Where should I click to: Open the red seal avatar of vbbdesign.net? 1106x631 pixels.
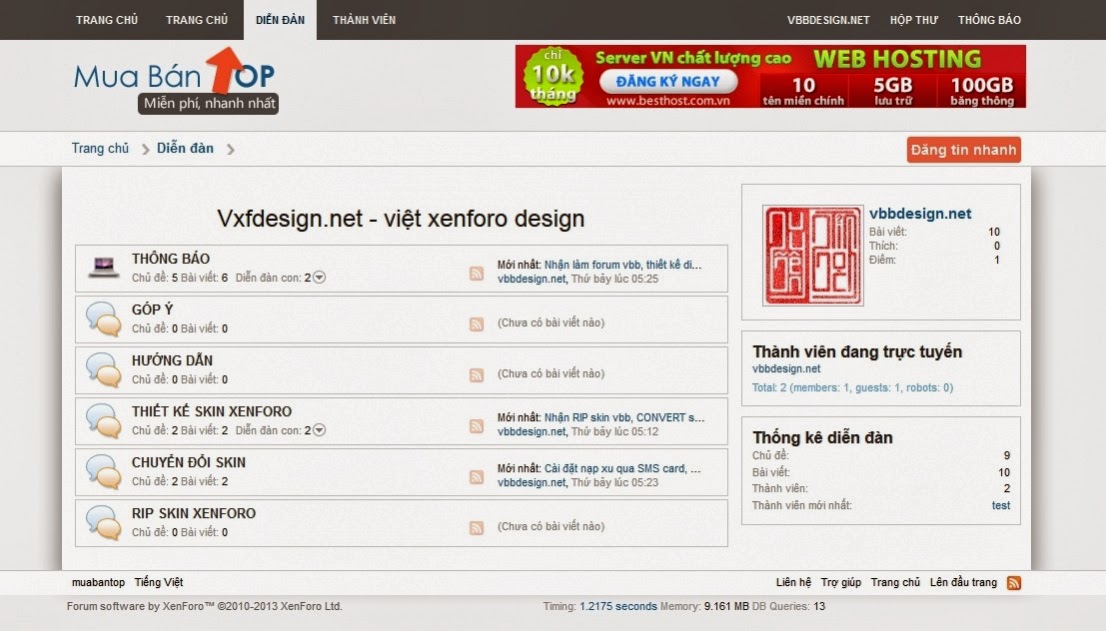coord(813,255)
